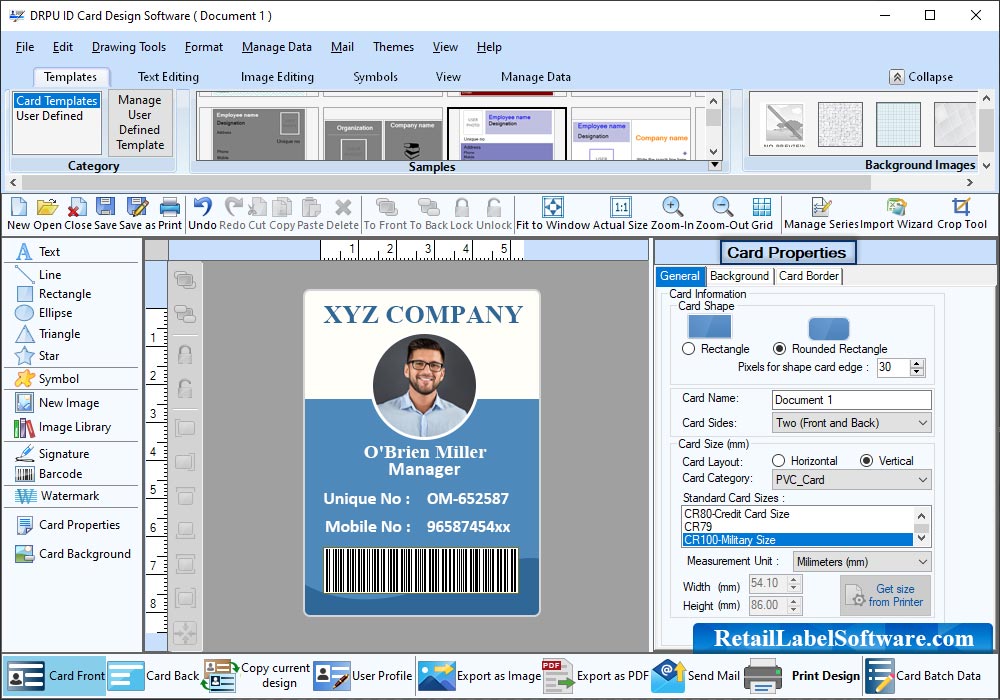Open the Card Sides dropdown

pos(851,423)
